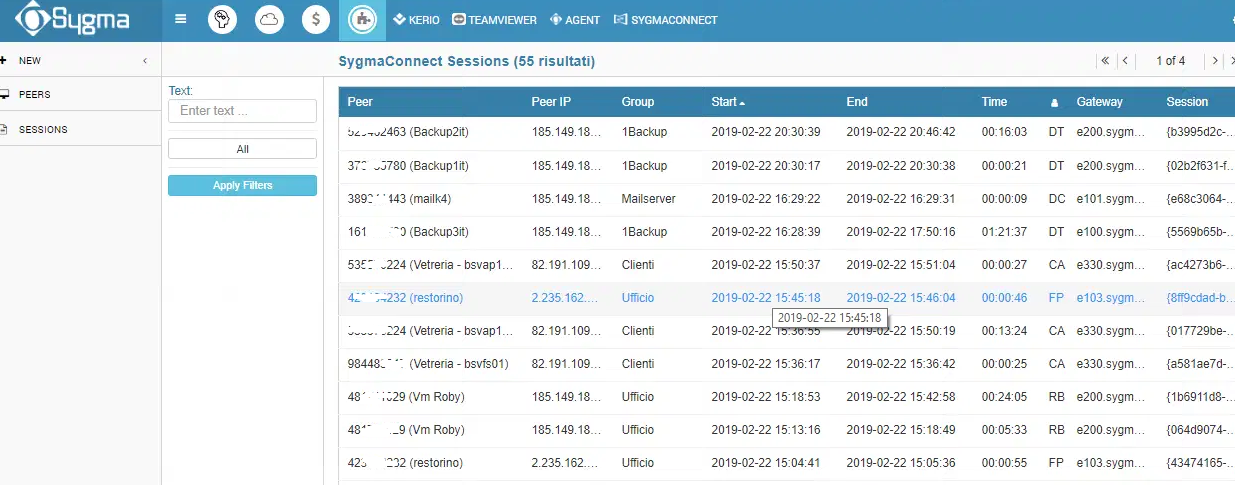Open the Kerio menu item

(416, 20)
